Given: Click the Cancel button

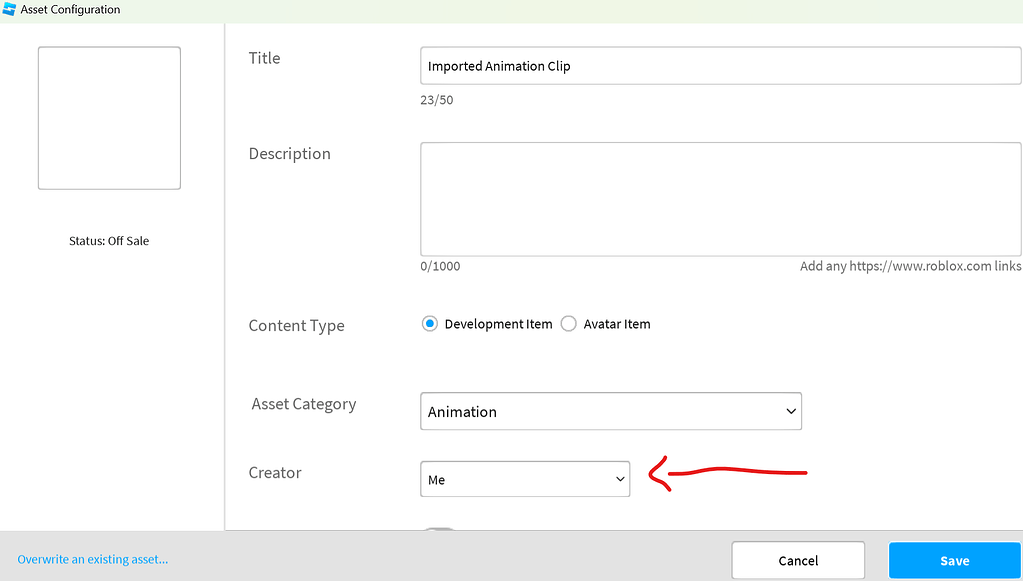Looking at the screenshot, I should tap(797, 560).
